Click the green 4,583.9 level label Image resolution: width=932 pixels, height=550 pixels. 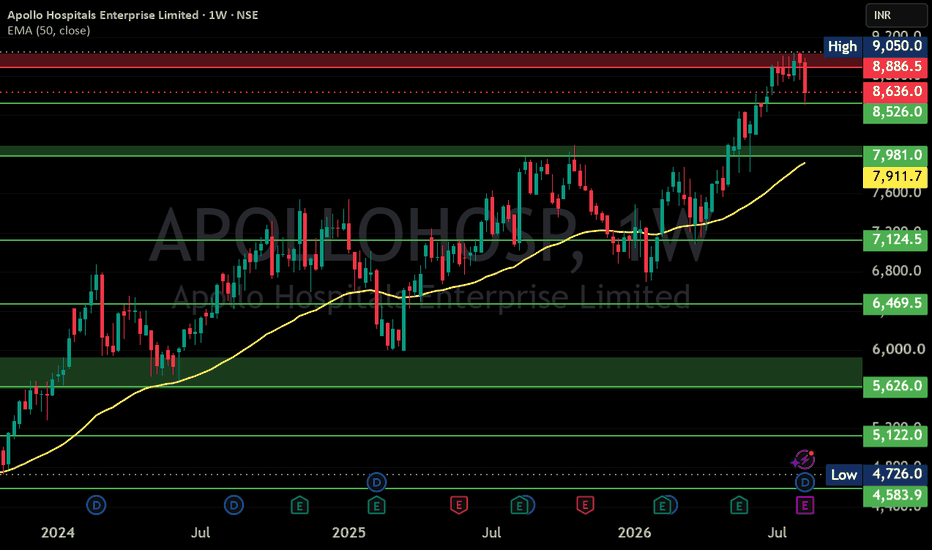click(x=896, y=495)
